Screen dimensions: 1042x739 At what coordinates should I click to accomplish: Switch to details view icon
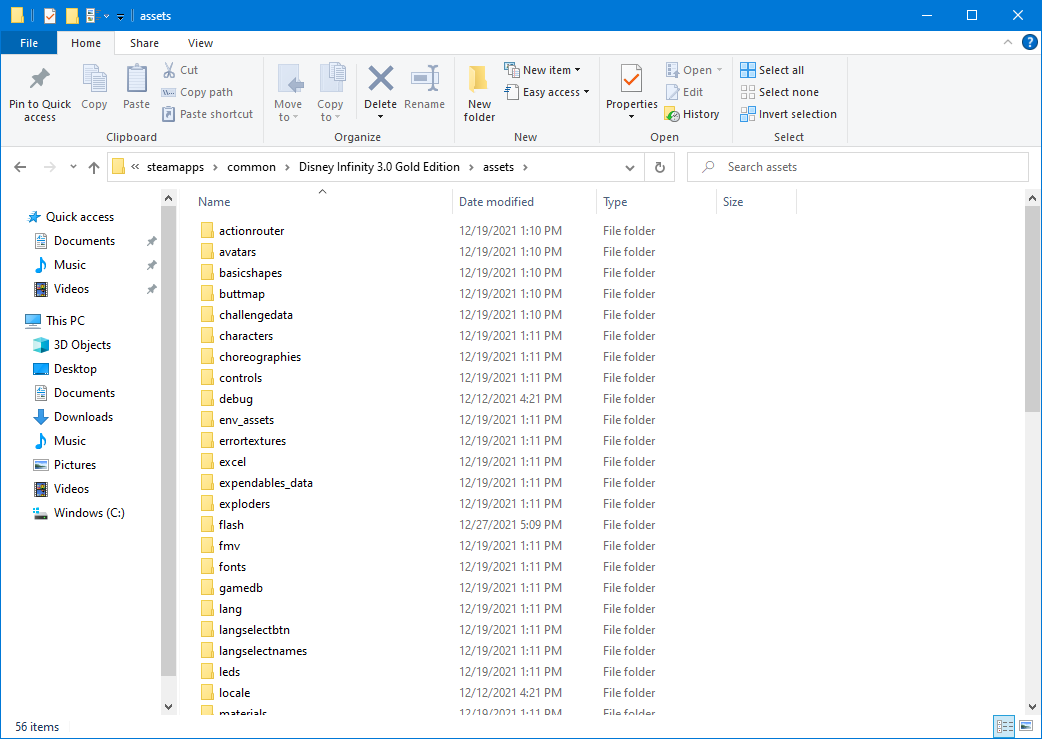tap(1004, 726)
